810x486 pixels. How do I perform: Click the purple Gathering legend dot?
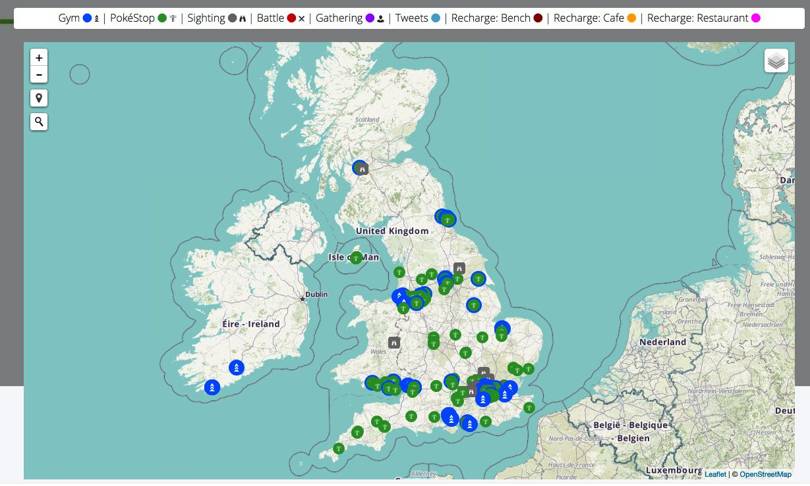coord(370,18)
